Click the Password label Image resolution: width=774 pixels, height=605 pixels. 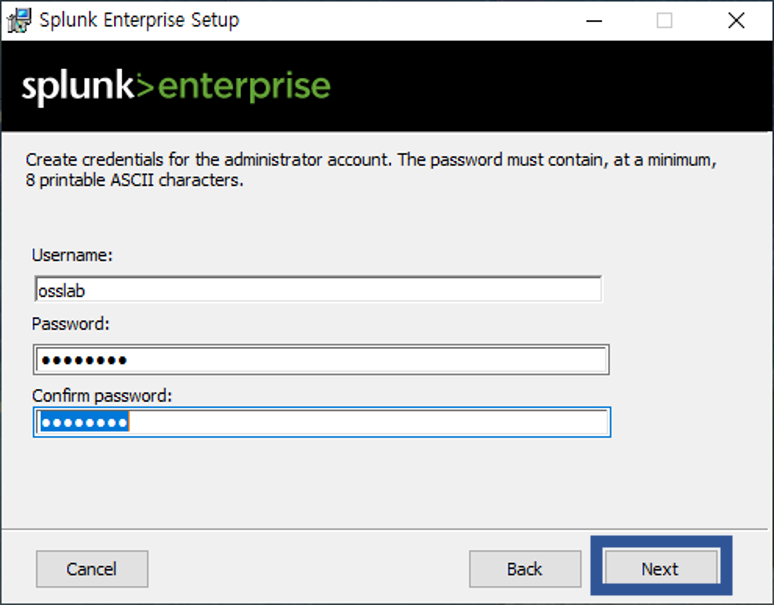pyautogui.click(x=71, y=324)
